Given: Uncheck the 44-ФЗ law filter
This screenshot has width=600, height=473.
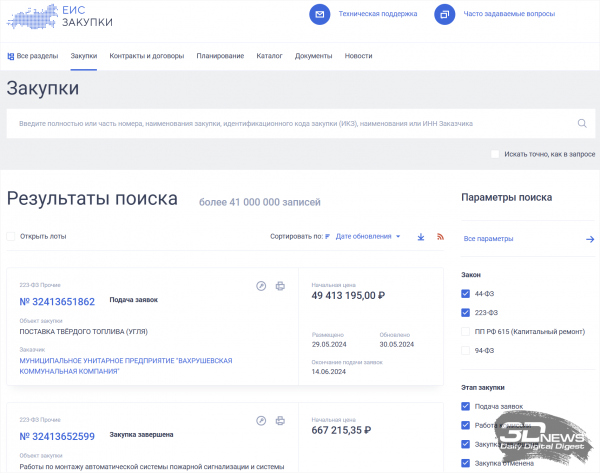Looking at the screenshot, I should pos(465,294).
